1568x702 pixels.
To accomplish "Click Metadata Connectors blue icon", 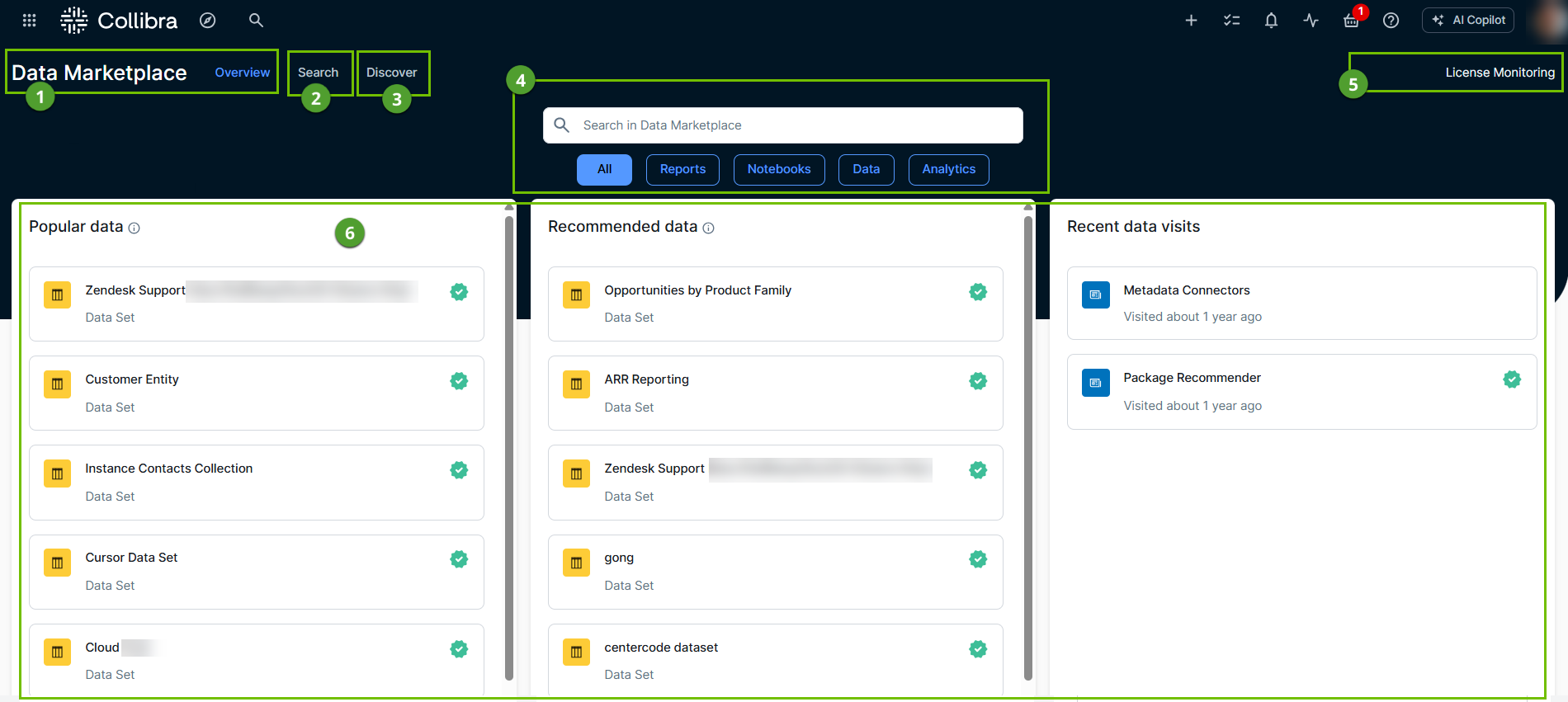I will tap(1095, 294).
